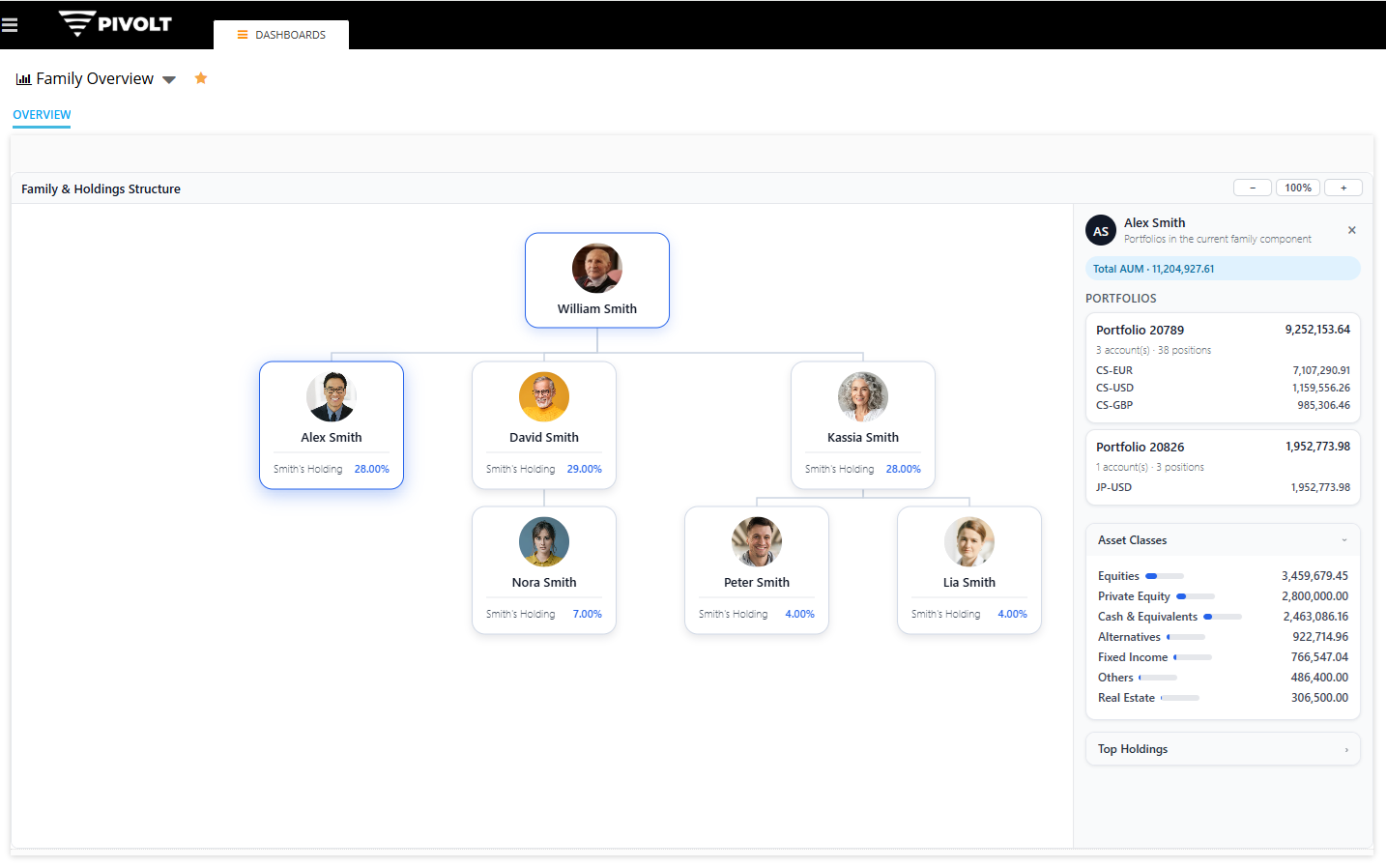Click the zoom out minus button
This screenshot has height=868, width=1386.
pos(1253,187)
